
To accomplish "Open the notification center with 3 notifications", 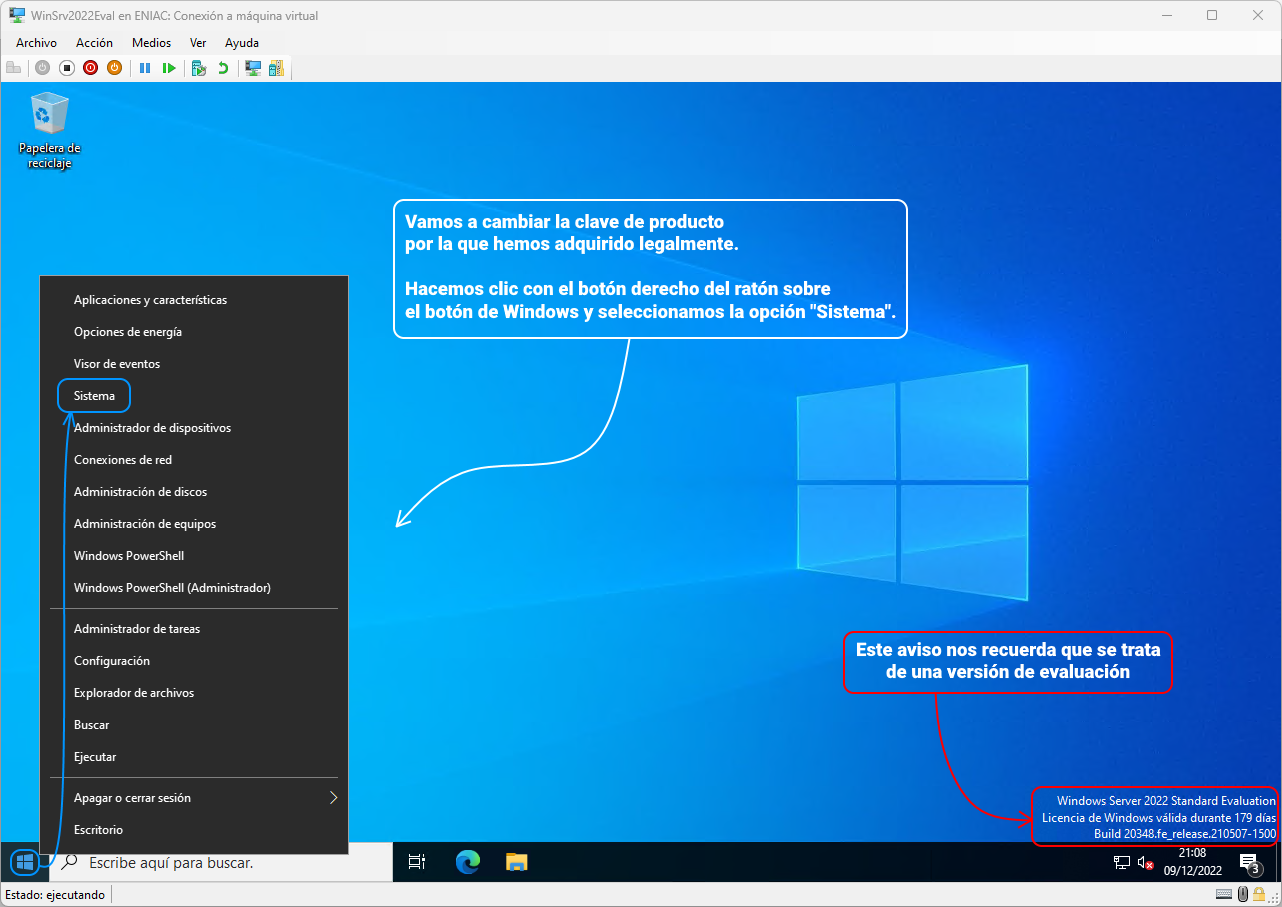I will tap(1249, 863).
